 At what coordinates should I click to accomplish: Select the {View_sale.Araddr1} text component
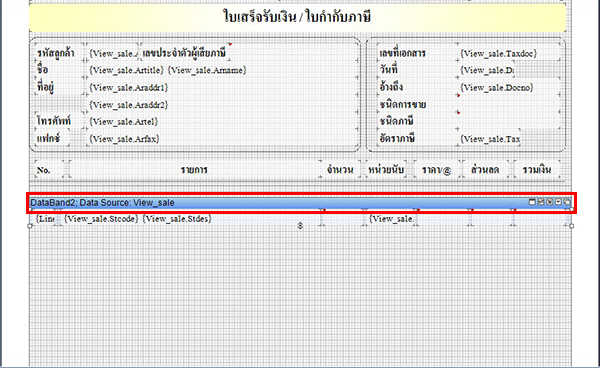coord(129,87)
